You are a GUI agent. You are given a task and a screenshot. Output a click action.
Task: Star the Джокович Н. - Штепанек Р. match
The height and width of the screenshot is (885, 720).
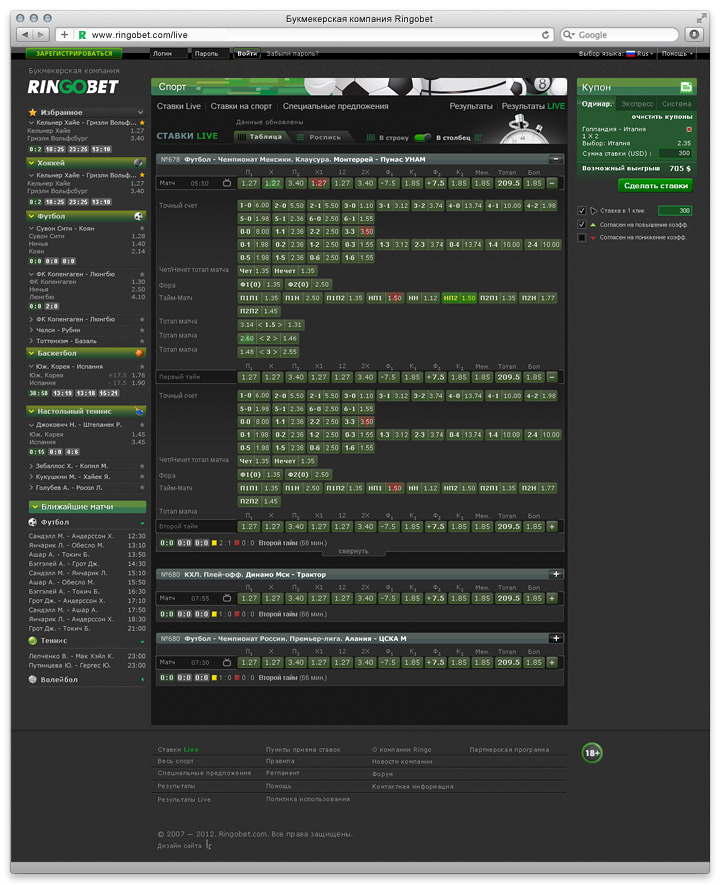coord(142,424)
